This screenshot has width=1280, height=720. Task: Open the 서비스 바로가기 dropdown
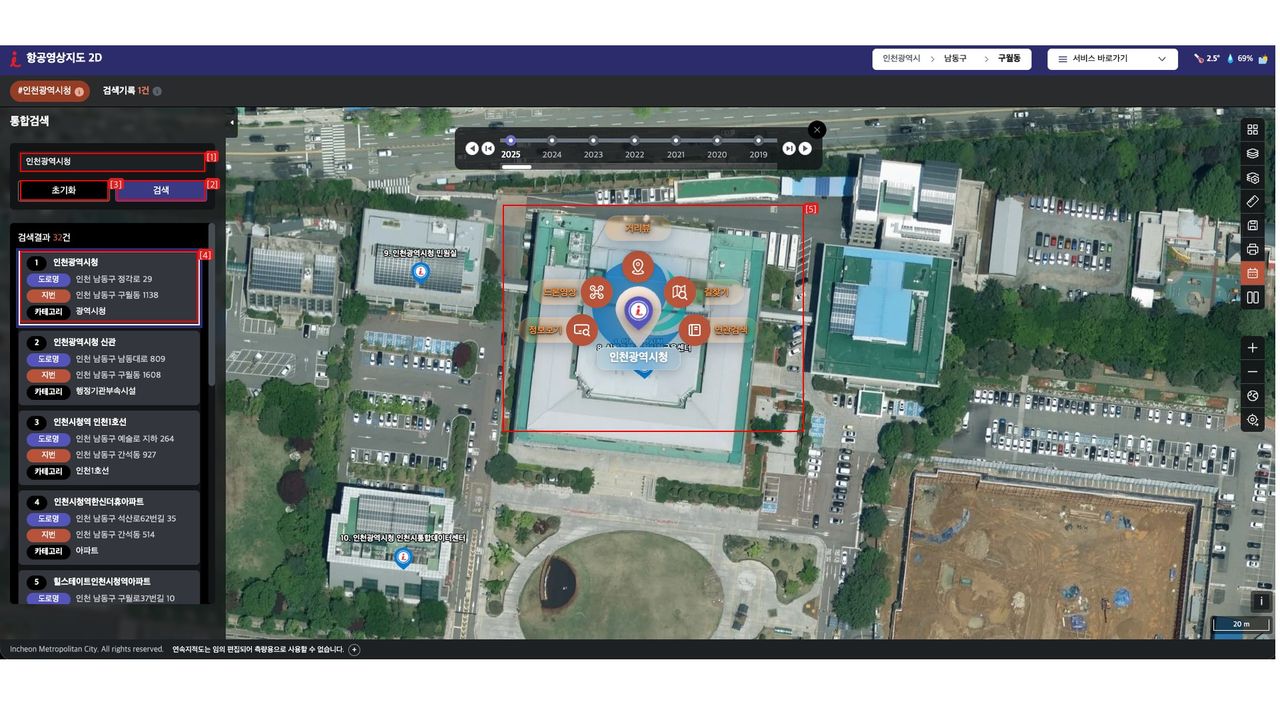point(1112,59)
